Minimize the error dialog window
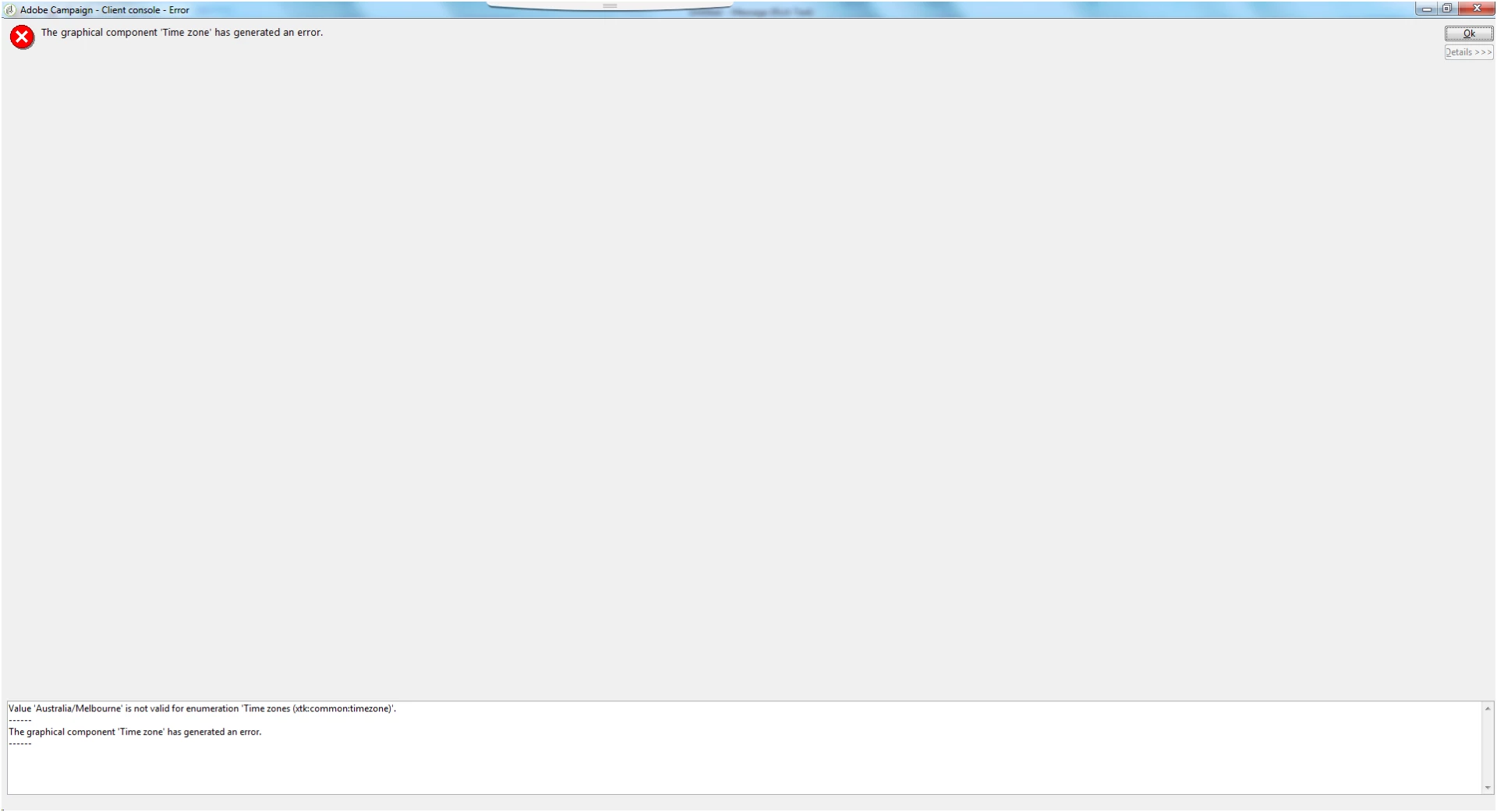This screenshot has width=1497, height=812. click(1426, 9)
